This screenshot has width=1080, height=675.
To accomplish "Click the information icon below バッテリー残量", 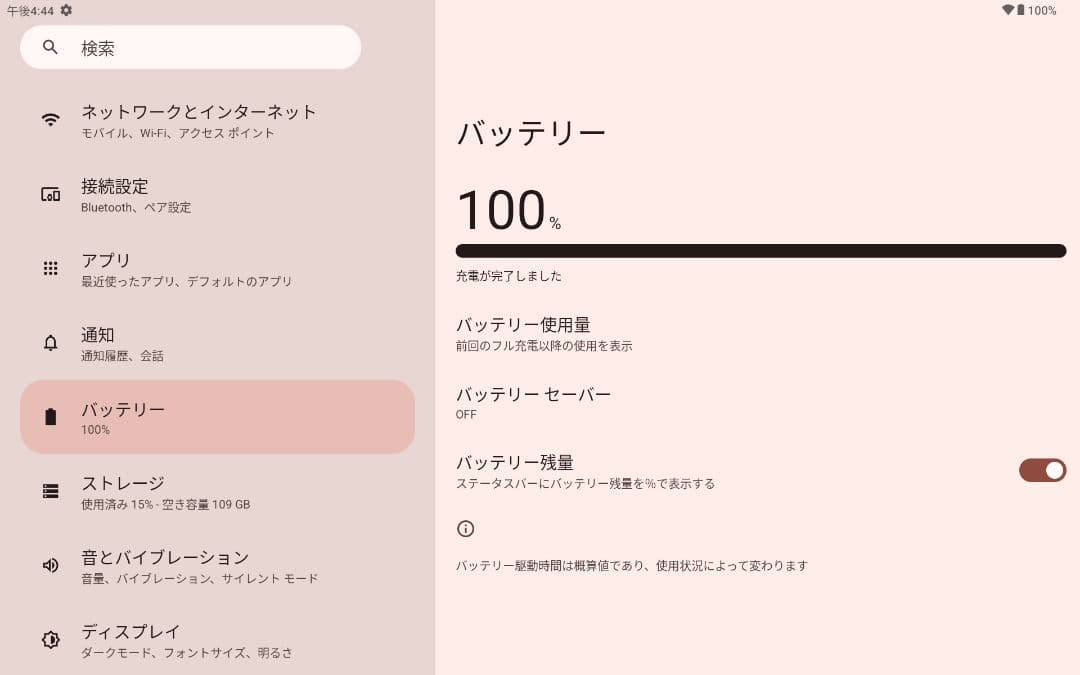I will point(465,528).
